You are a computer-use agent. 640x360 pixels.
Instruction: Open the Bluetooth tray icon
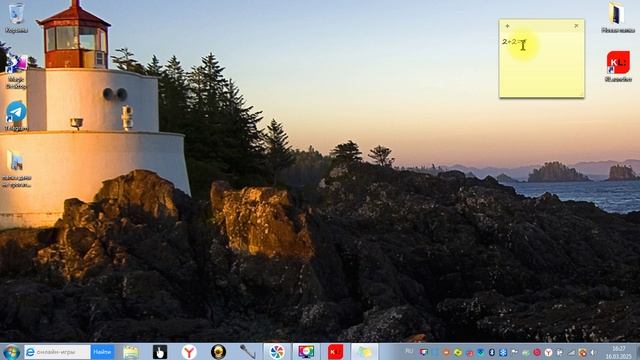coord(492,352)
